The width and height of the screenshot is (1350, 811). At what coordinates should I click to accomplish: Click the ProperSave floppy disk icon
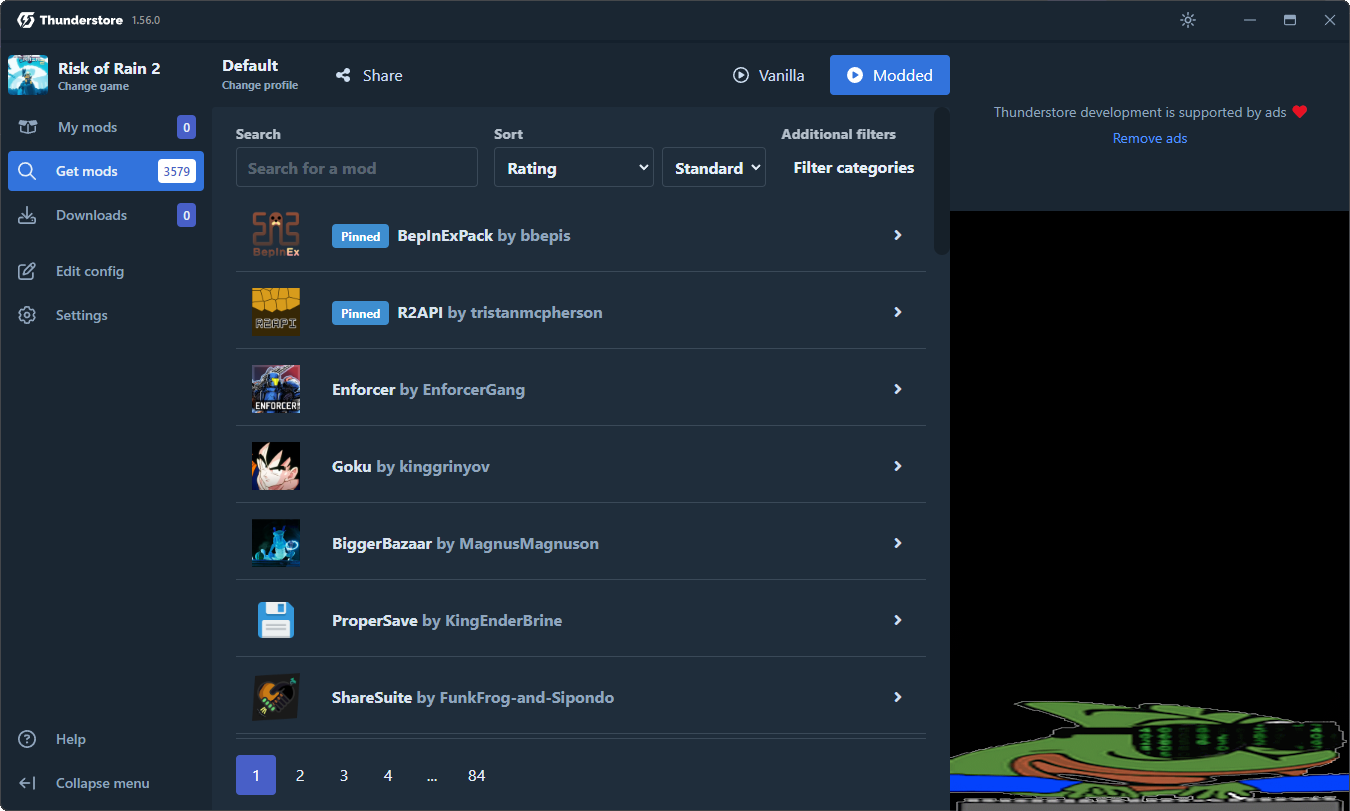(276, 620)
